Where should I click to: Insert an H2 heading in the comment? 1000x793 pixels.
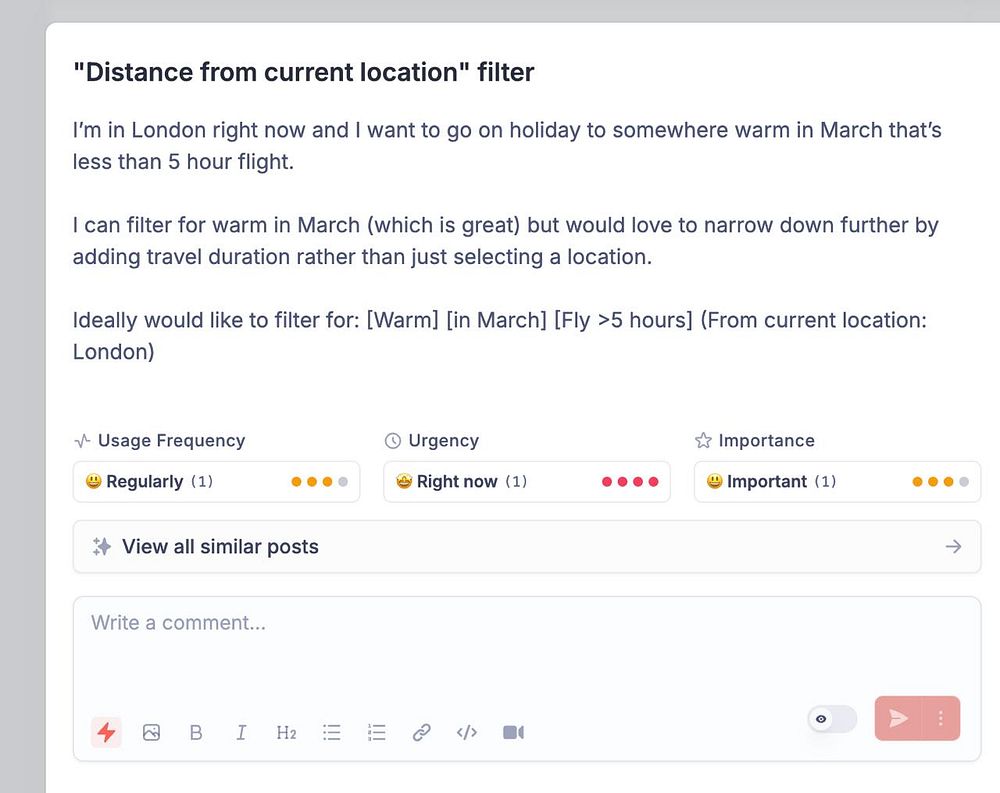[x=286, y=732]
